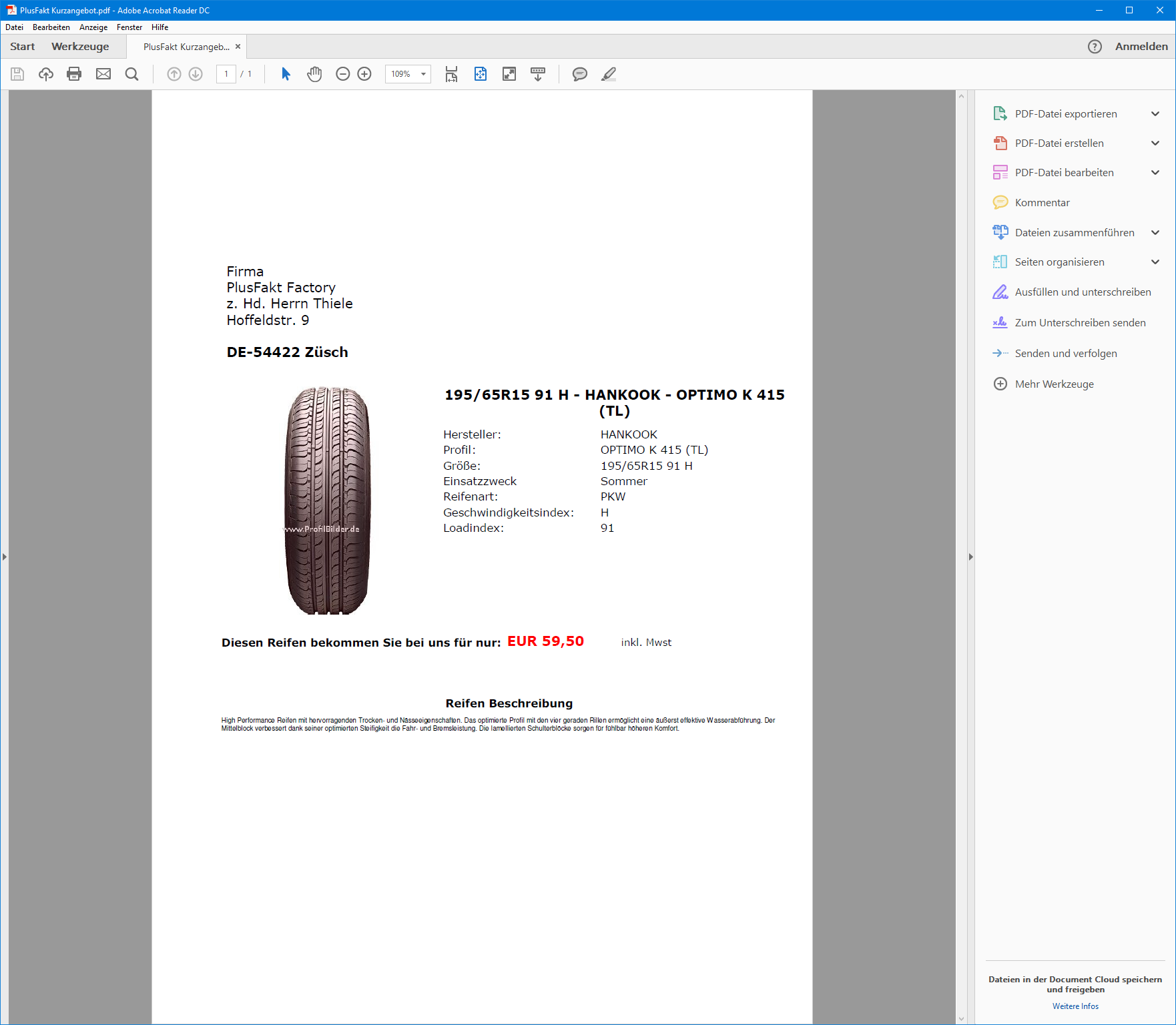Expand the PDF-Datei erstellen chevron
The image size is (1176, 1025).
[x=1155, y=143]
